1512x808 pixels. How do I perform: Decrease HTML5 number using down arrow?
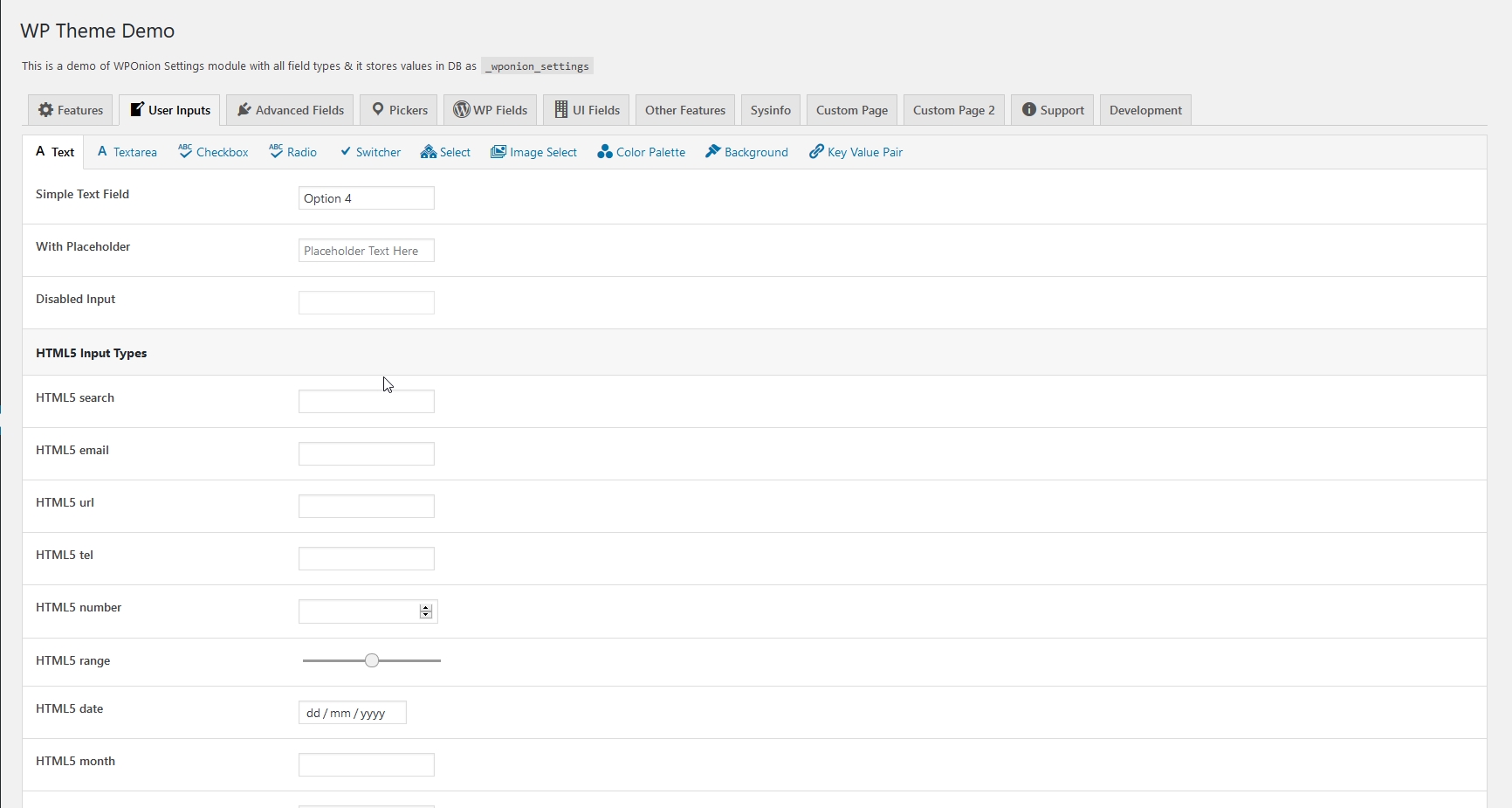coord(426,615)
